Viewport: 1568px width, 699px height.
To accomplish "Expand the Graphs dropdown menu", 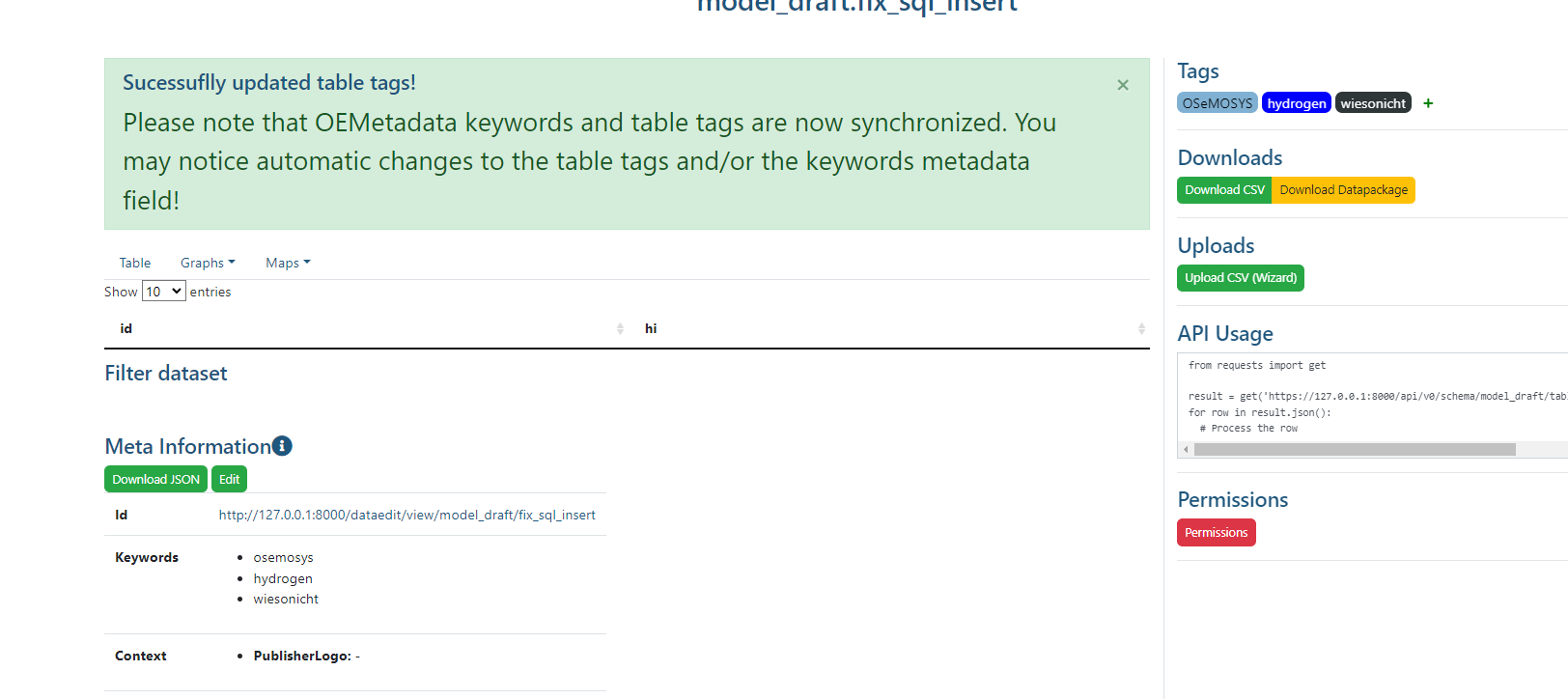I will 207,262.
